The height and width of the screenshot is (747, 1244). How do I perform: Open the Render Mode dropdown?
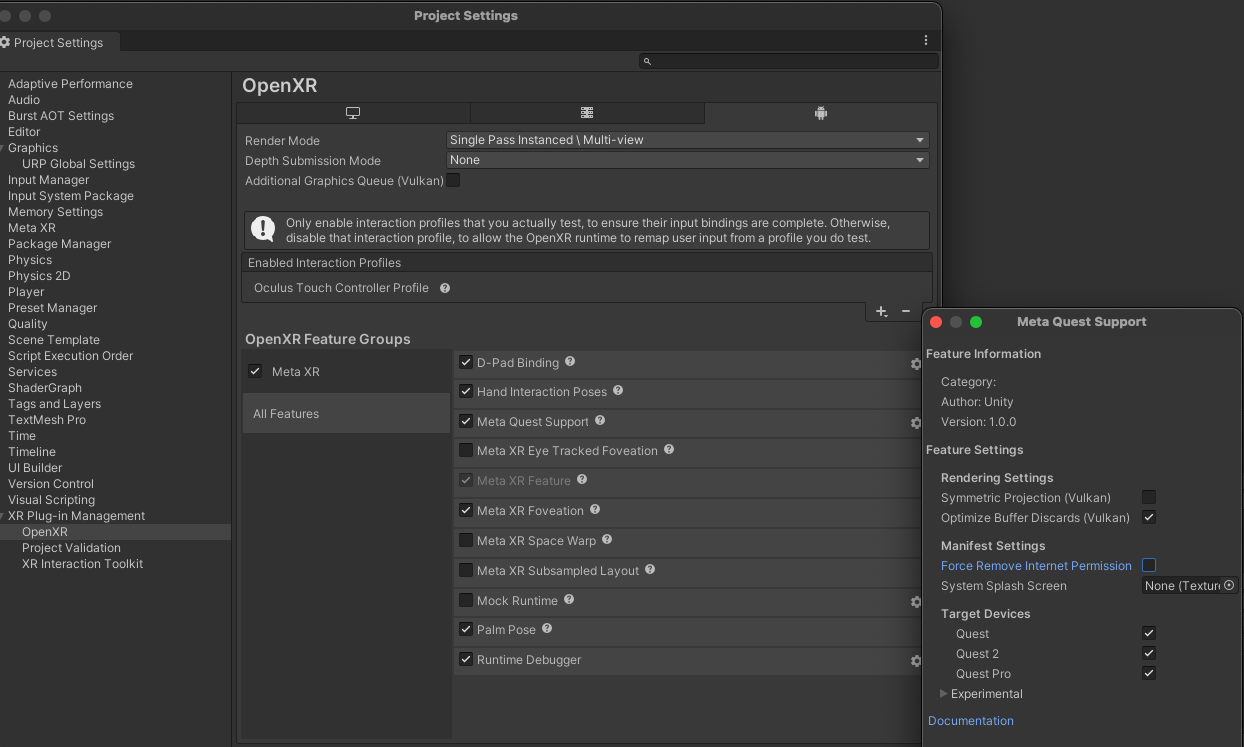point(687,140)
